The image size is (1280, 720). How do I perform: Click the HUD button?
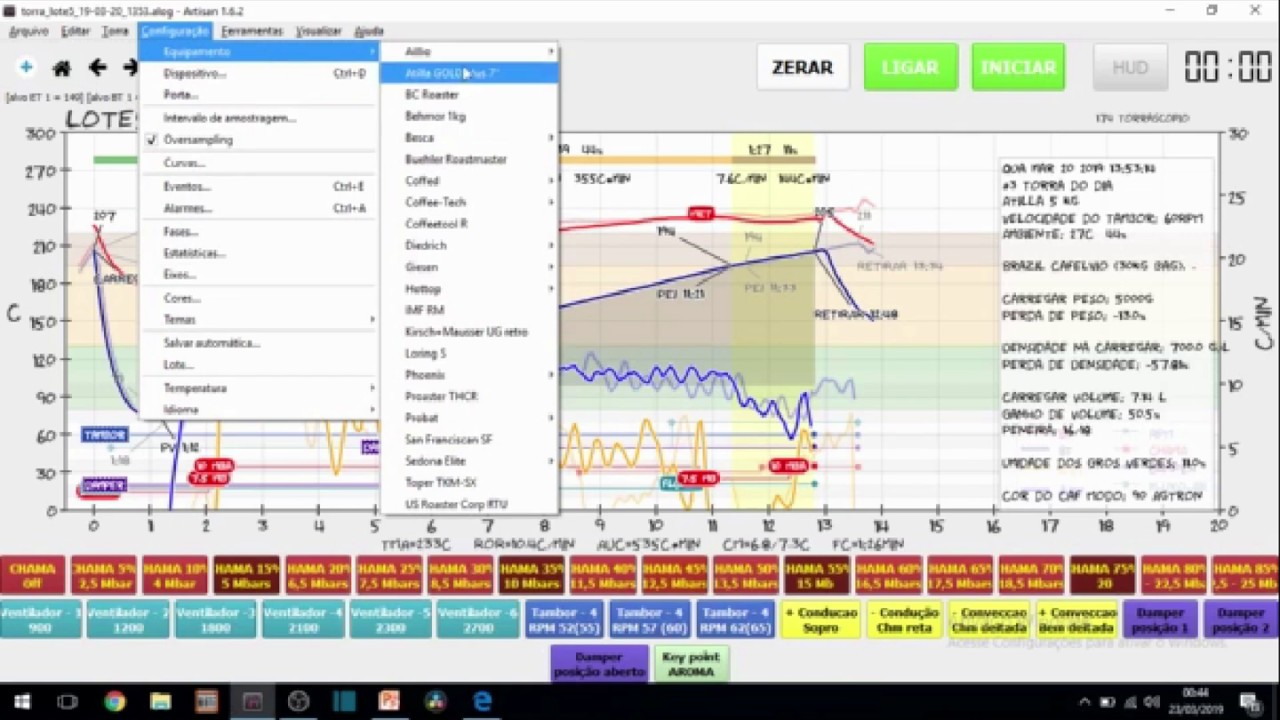(1130, 68)
